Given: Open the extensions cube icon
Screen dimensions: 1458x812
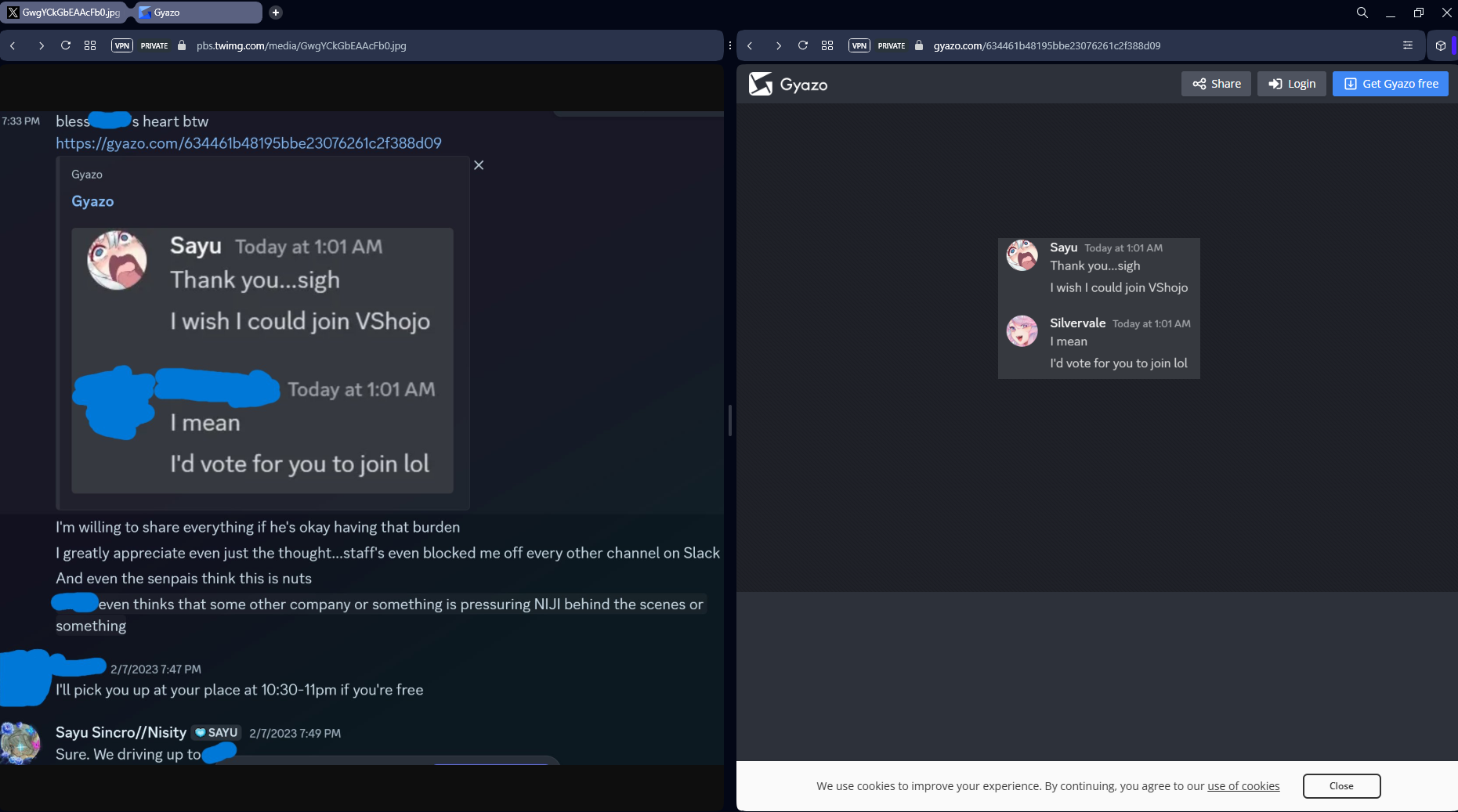Looking at the screenshot, I should (x=1441, y=45).
